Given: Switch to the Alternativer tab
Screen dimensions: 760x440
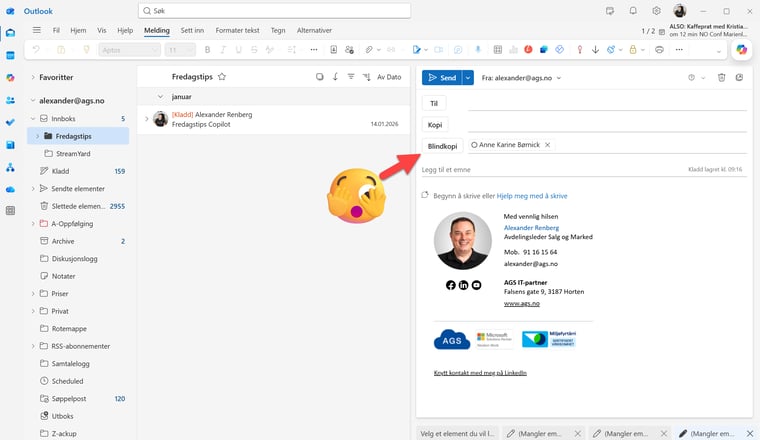Looking at the screenshot, I should pos(314,30).
